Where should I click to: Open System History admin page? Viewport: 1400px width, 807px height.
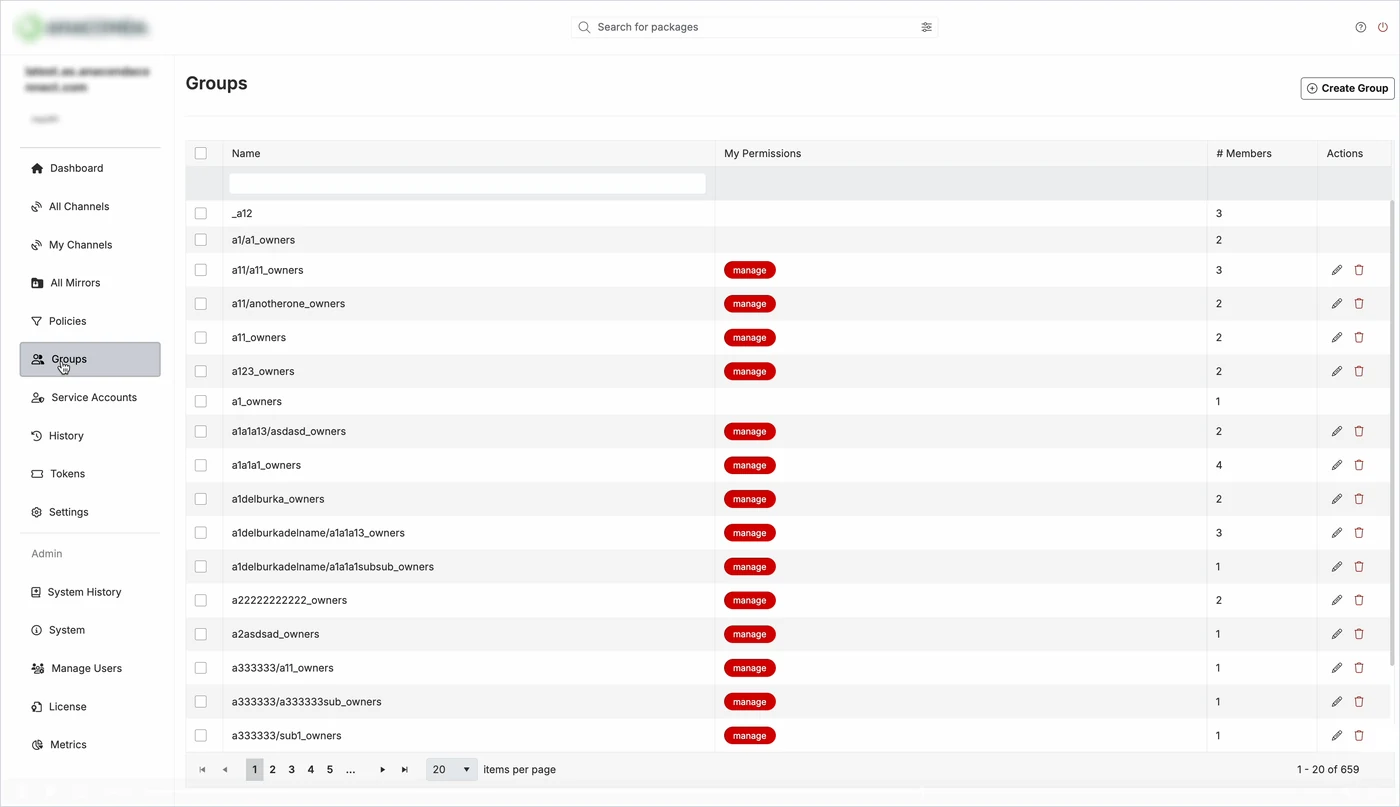90,592
